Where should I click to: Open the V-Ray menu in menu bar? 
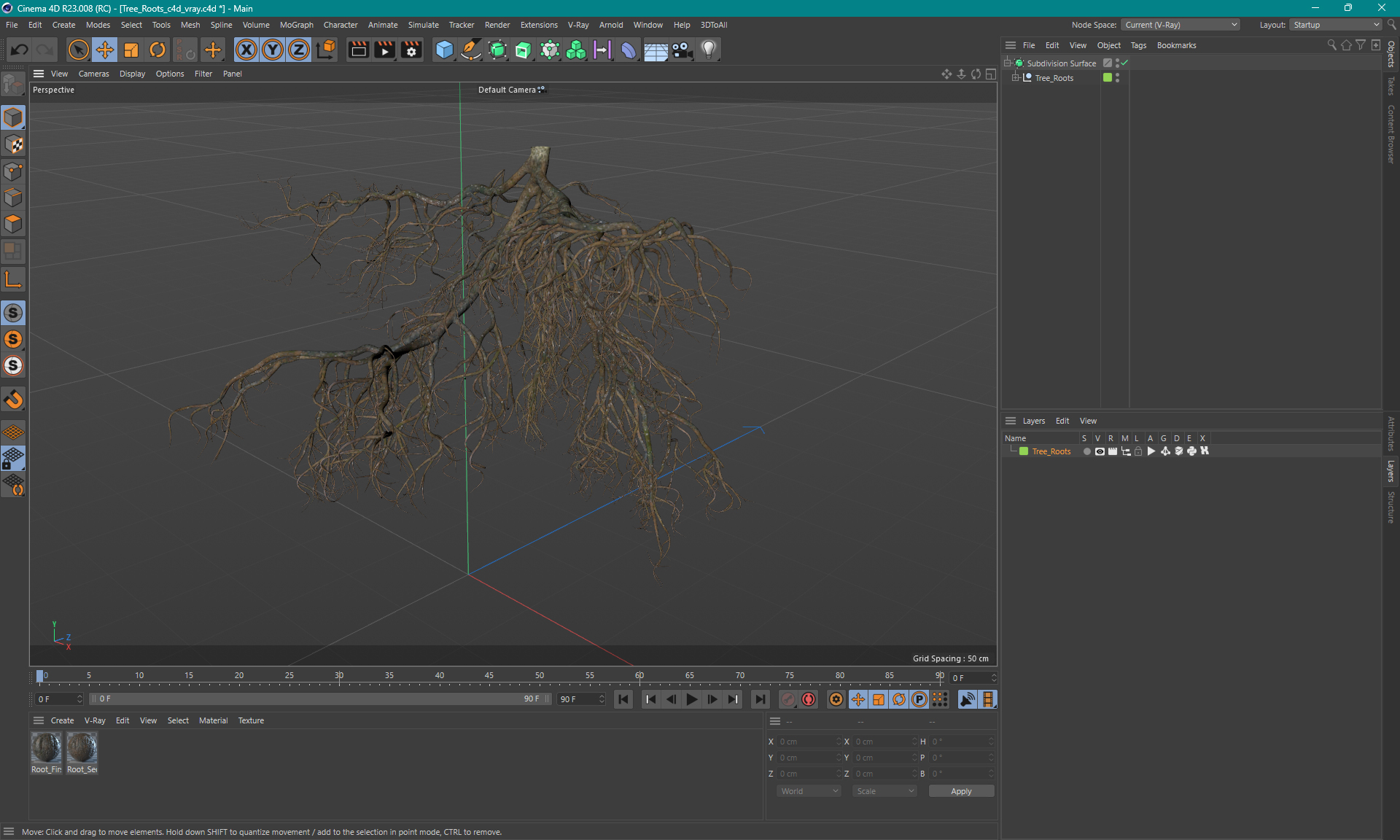(578, 25)
